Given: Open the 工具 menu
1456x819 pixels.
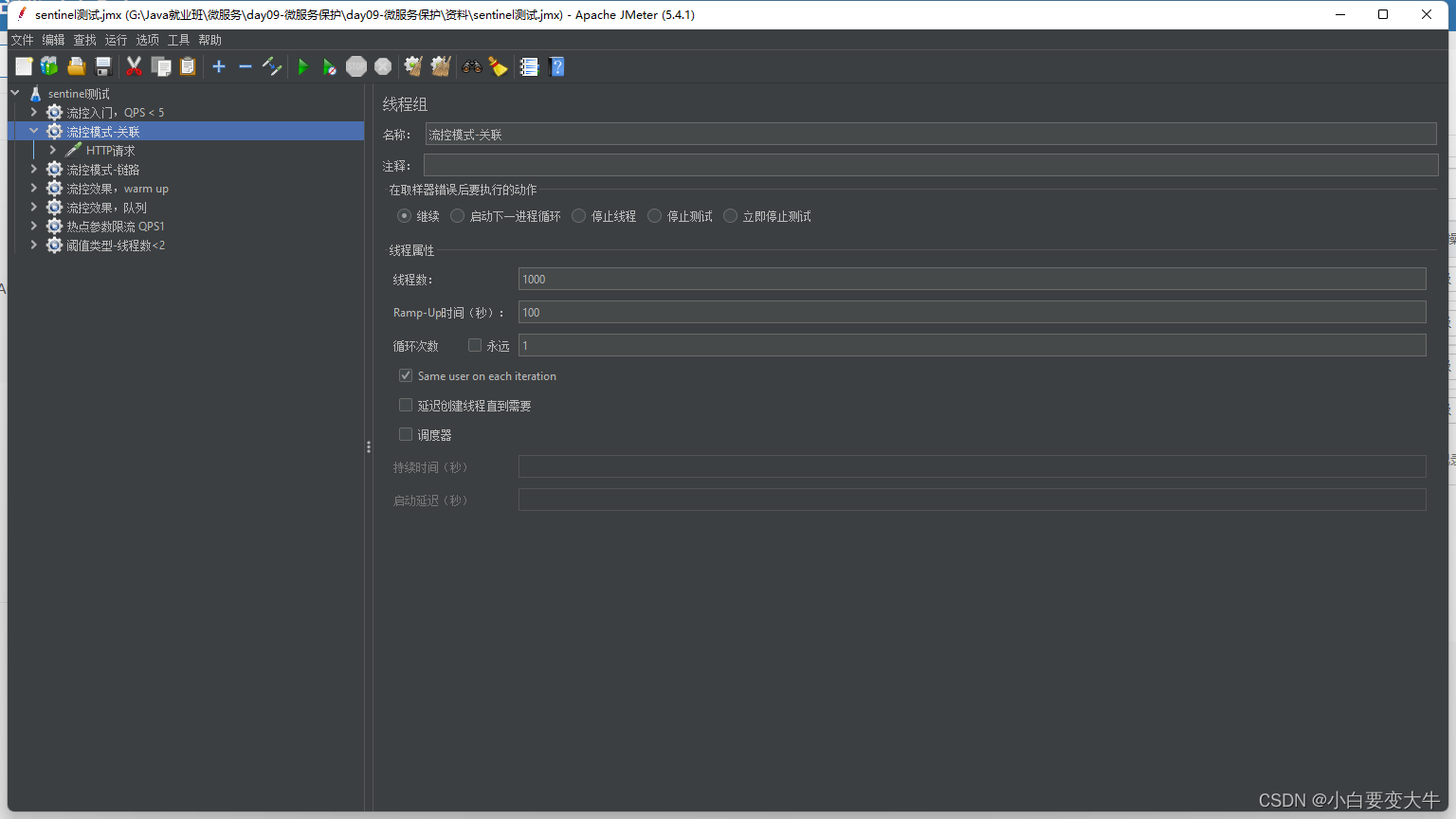Looking at the screenshot, I should pyautogui.click(x=178, y=40).
